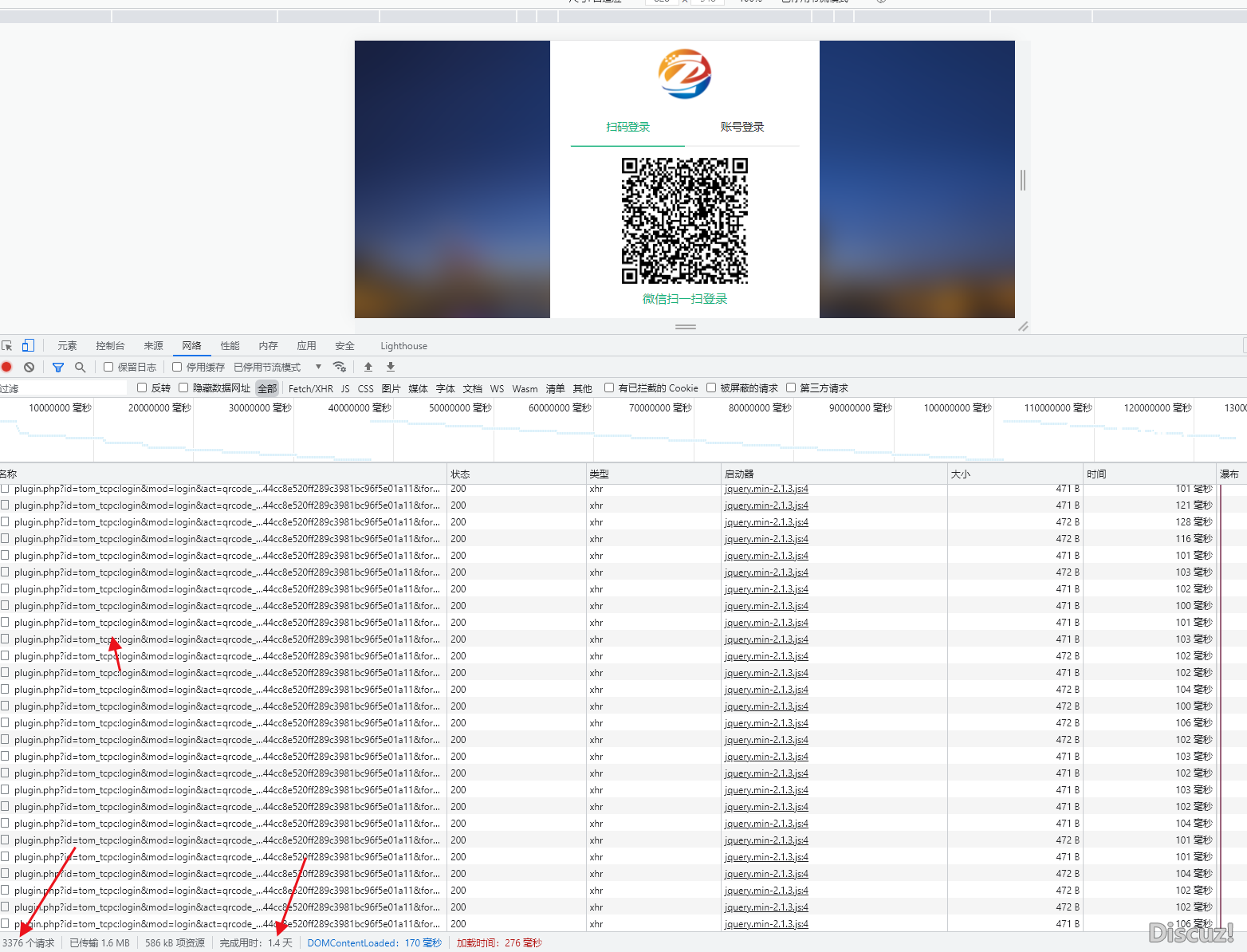Activate the inspect element picker icon
This screenshot has height=952, width=1247.
[7, 345]
